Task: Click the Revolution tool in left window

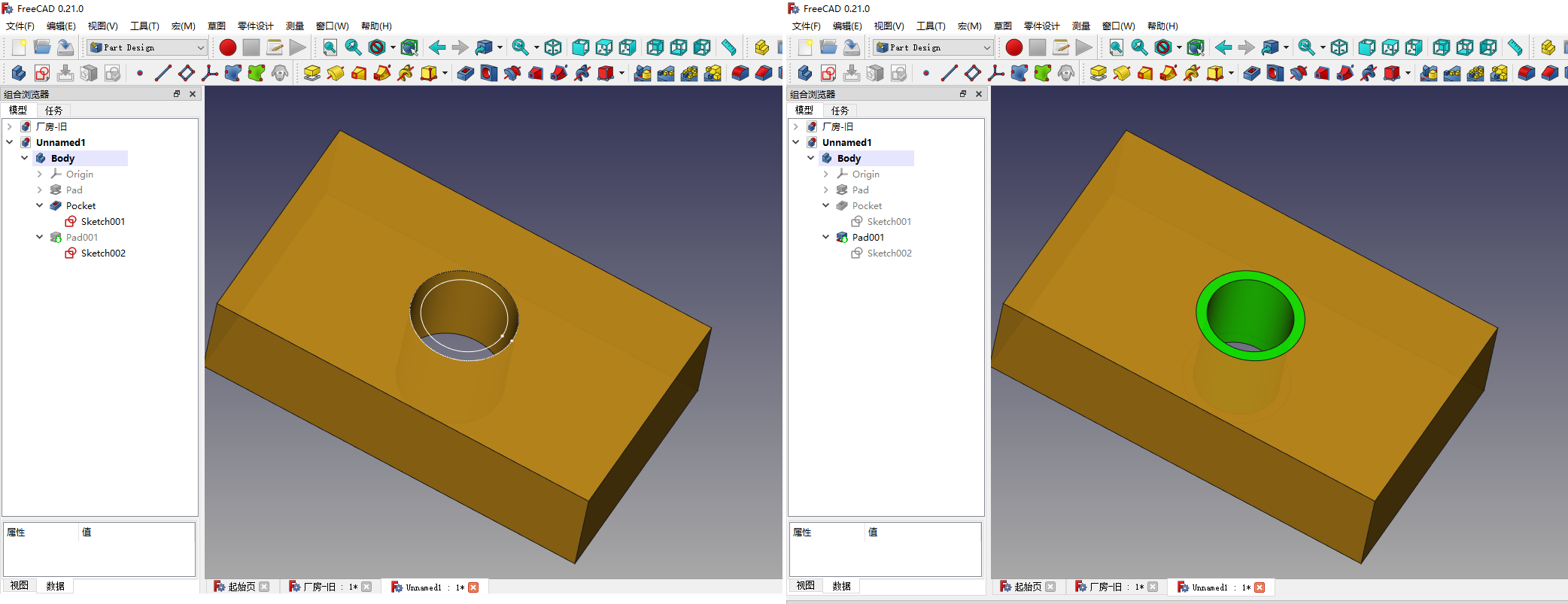Action: point(336,73)
